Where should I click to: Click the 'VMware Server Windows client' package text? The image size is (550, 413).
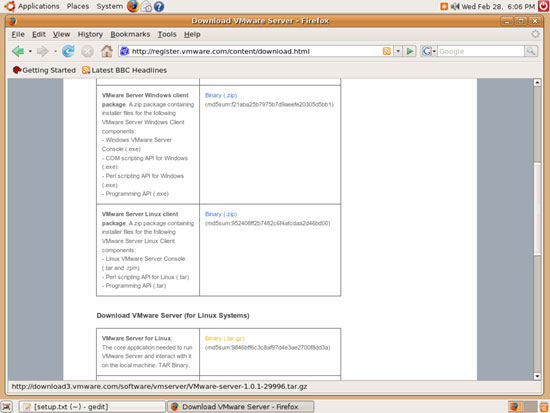click(x=145, y=95)
